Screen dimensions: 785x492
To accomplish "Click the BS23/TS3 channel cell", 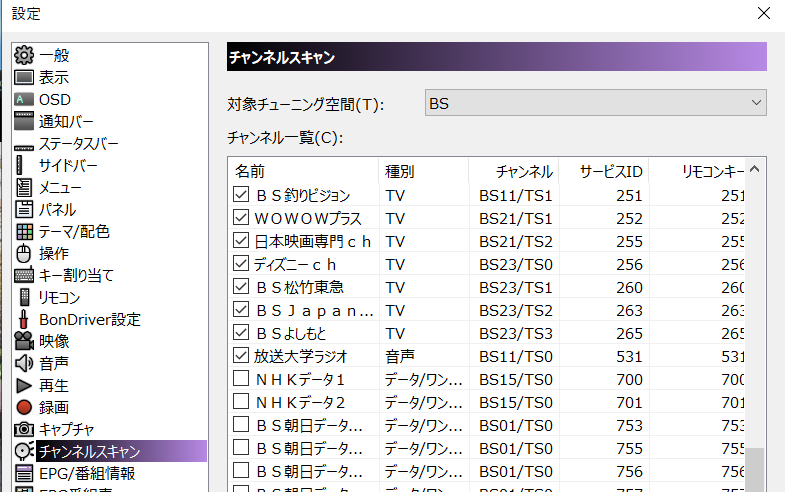I will click(x=516, y=334).
